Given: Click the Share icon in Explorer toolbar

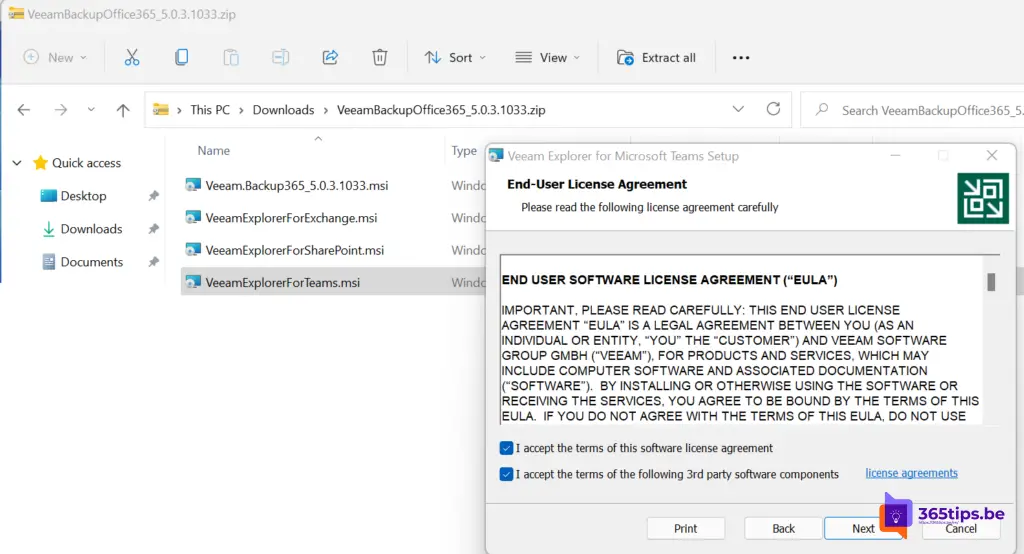Looking at the screenshot, I should click(x=330, y=57).
